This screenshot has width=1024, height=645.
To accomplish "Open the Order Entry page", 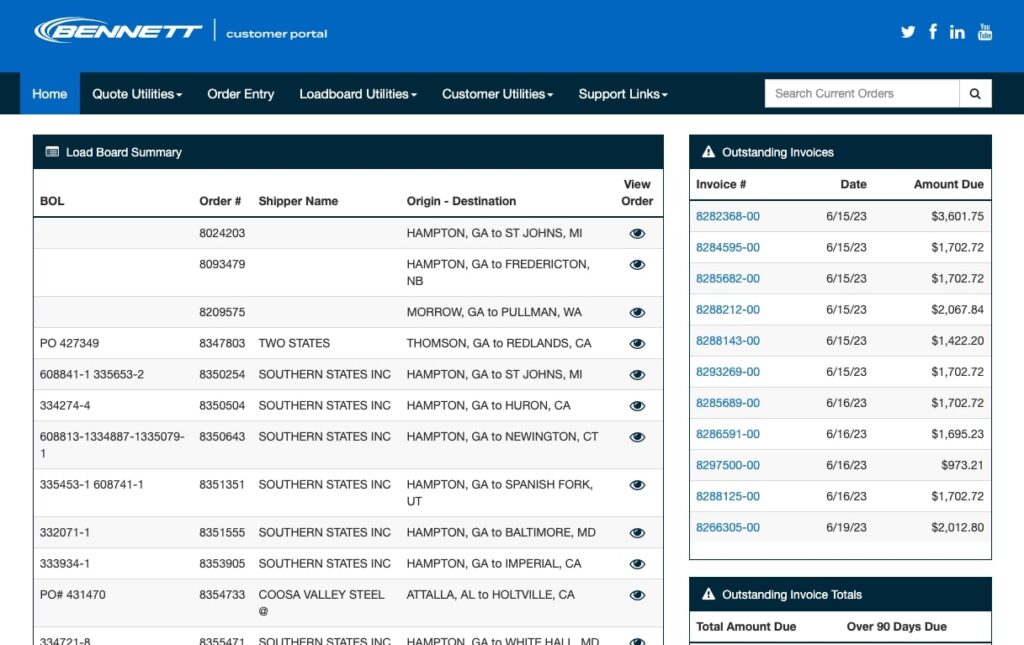I will (240, 93).
